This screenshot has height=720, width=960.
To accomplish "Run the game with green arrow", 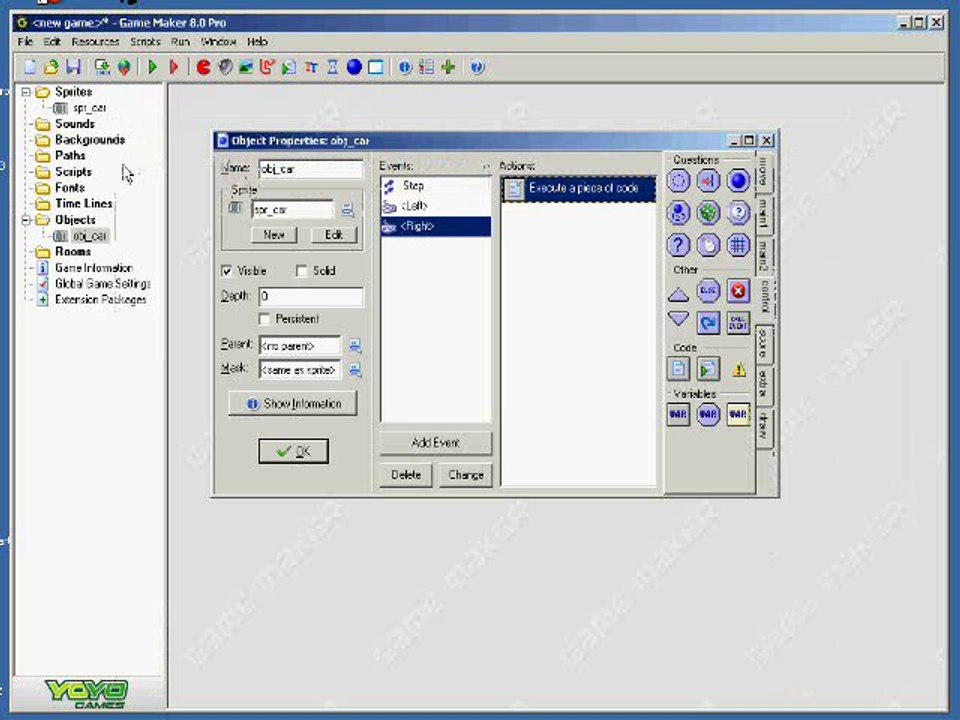I will (x=153, y=67).
